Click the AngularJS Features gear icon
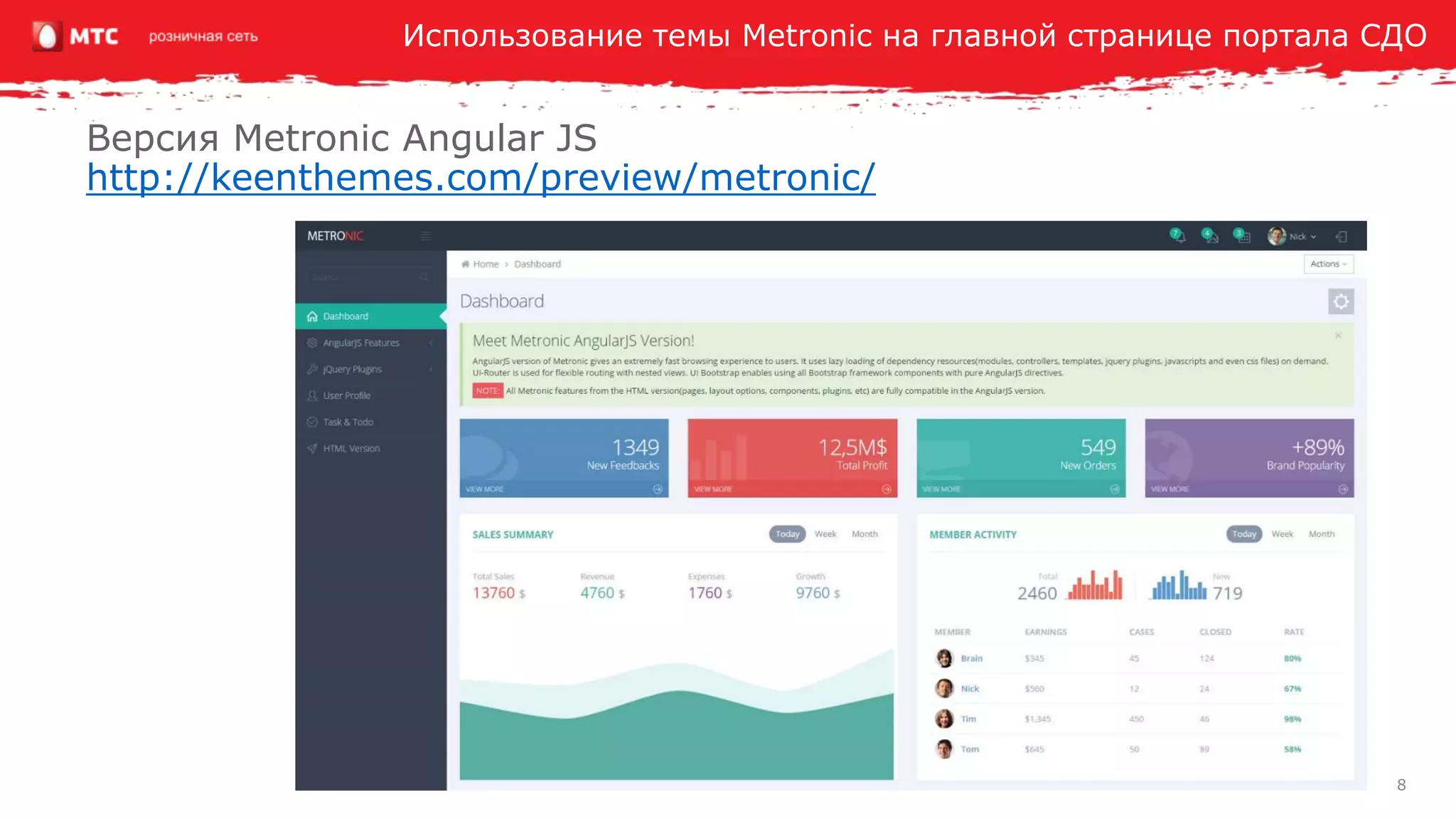Screen dimensions: 1456x819 312,343
